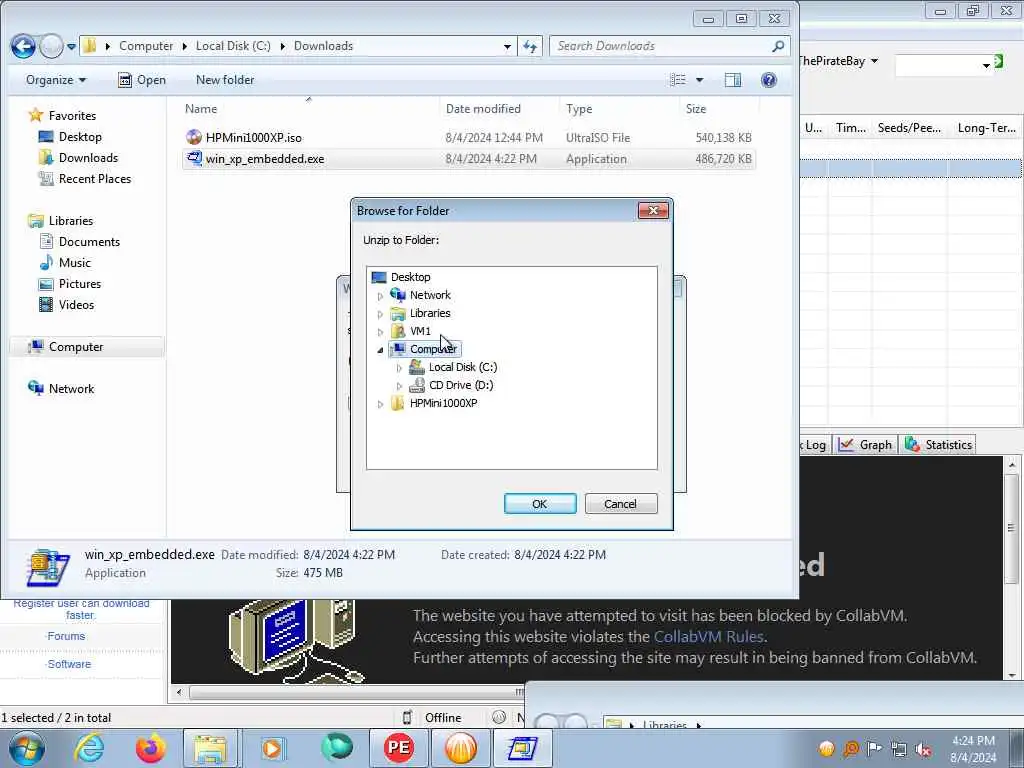
Task: Open the Software link
Action: (69, 664)
